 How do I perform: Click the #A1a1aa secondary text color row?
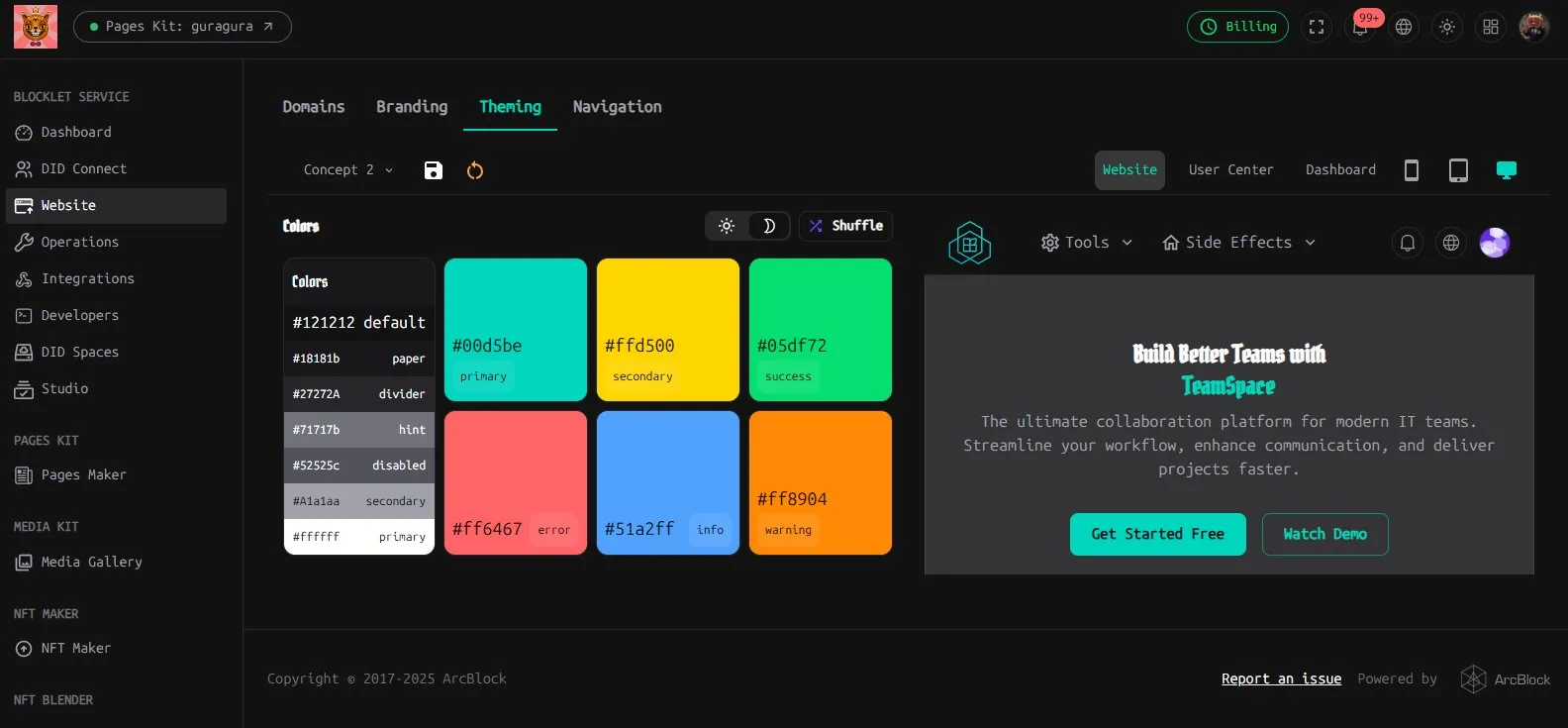[x=359, y=501]
